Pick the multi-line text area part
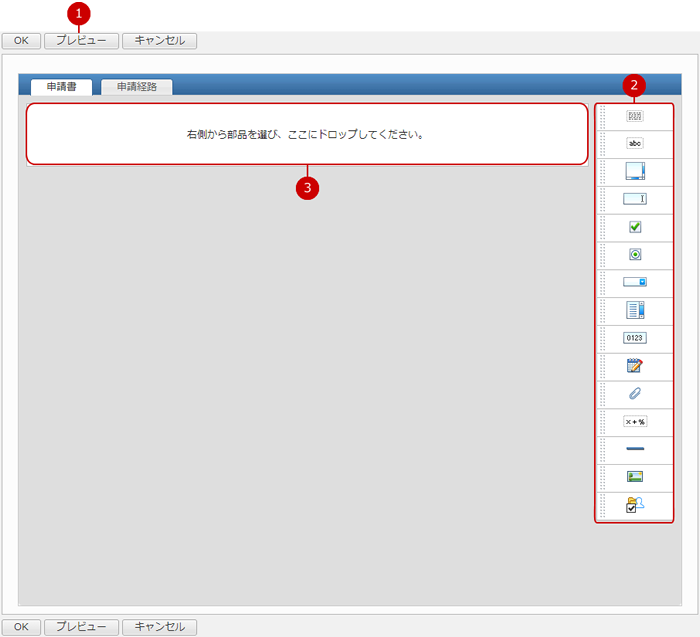Screen dimensions: 700x637 pyautogui.click(x=635, y=171)
